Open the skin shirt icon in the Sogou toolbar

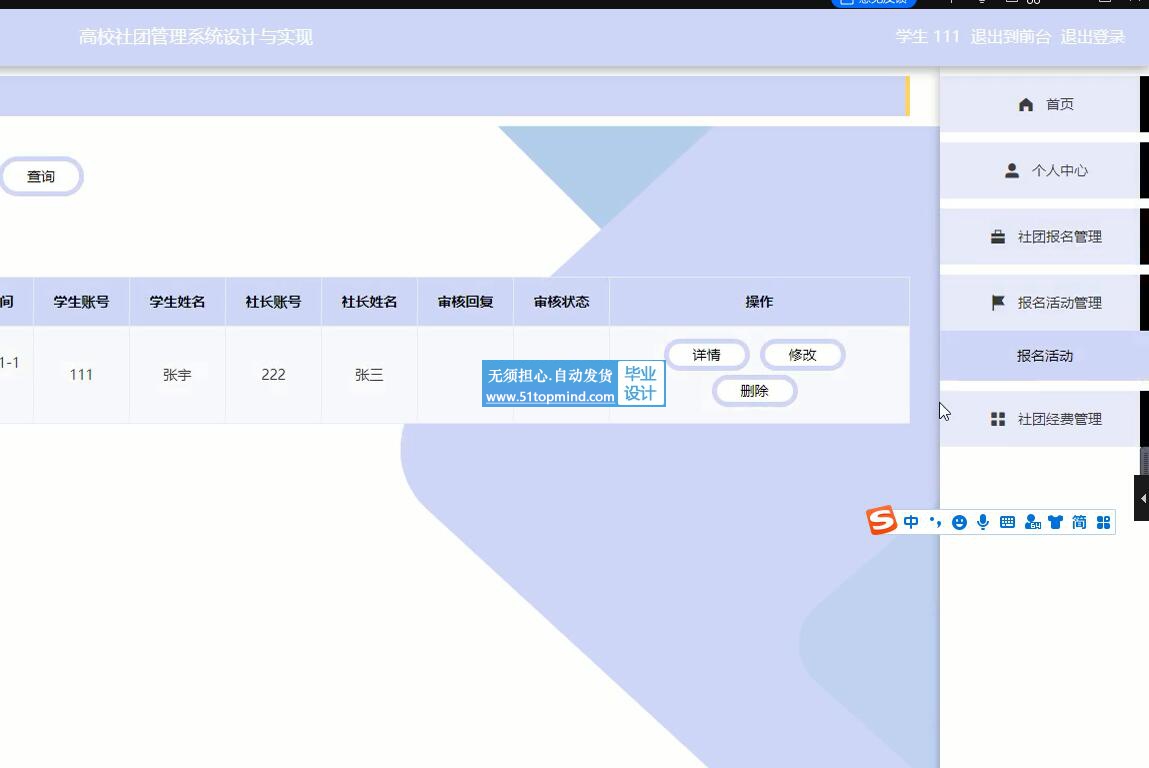coord(1055,522)
